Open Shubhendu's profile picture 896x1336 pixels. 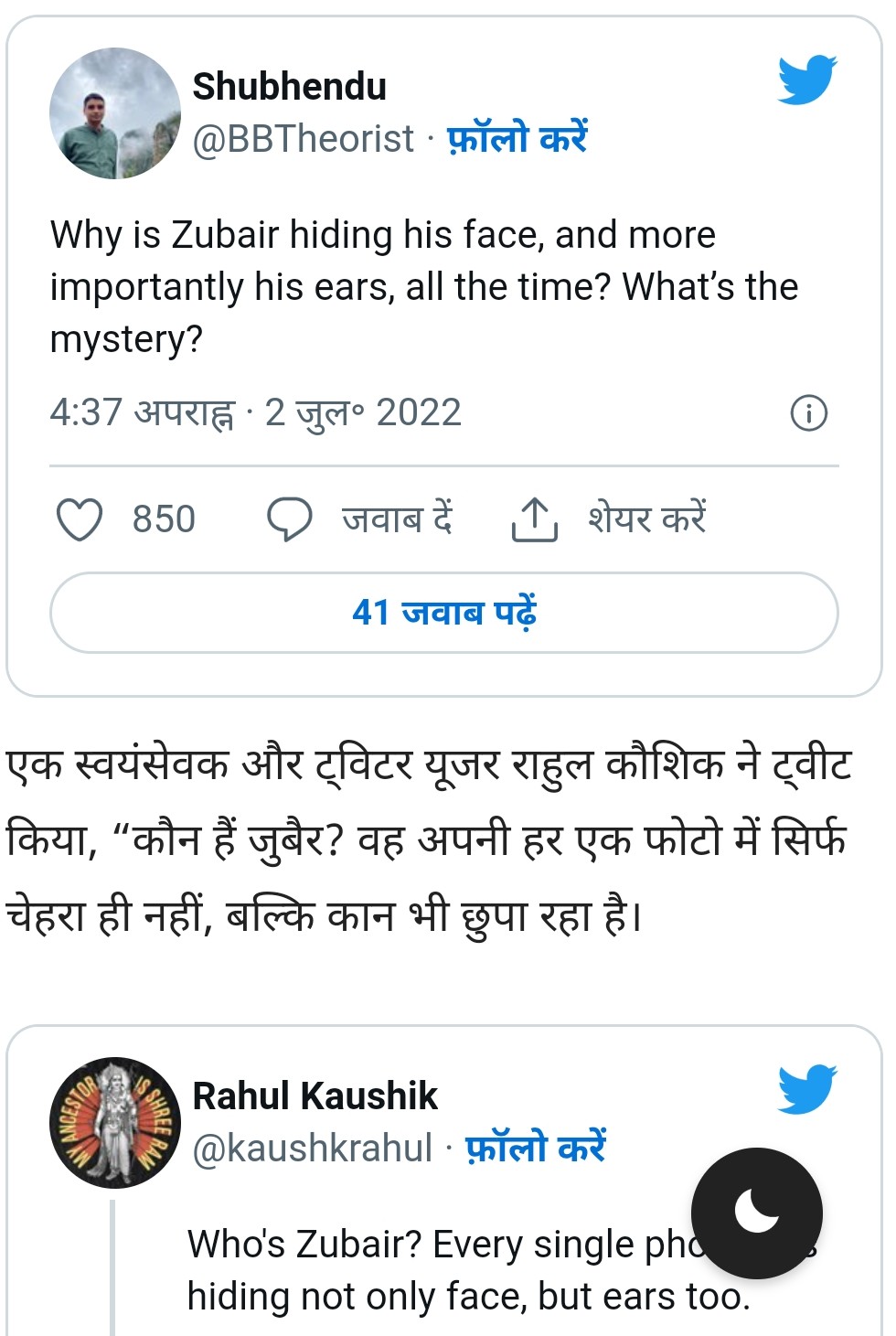[115, 113]
